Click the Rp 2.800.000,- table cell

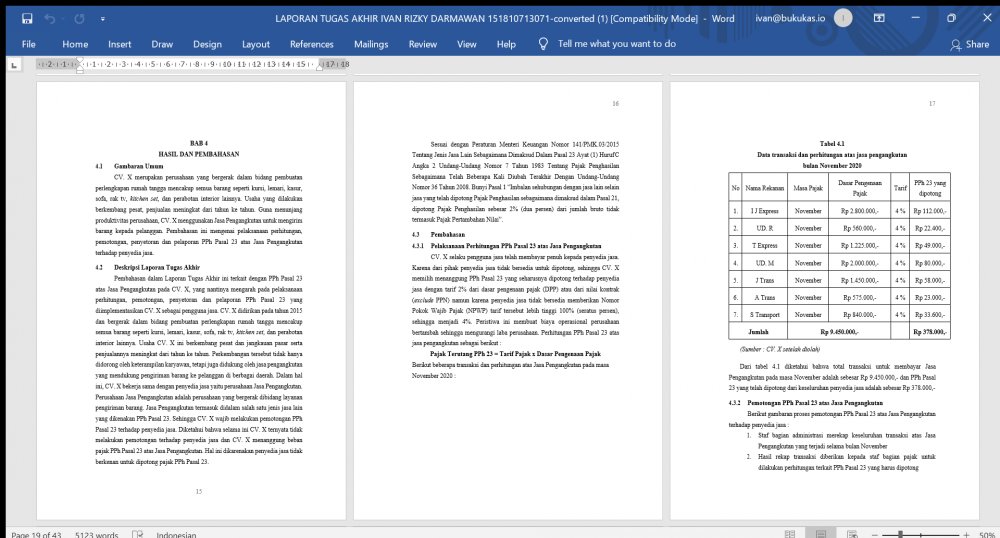[x=859, y=211]
